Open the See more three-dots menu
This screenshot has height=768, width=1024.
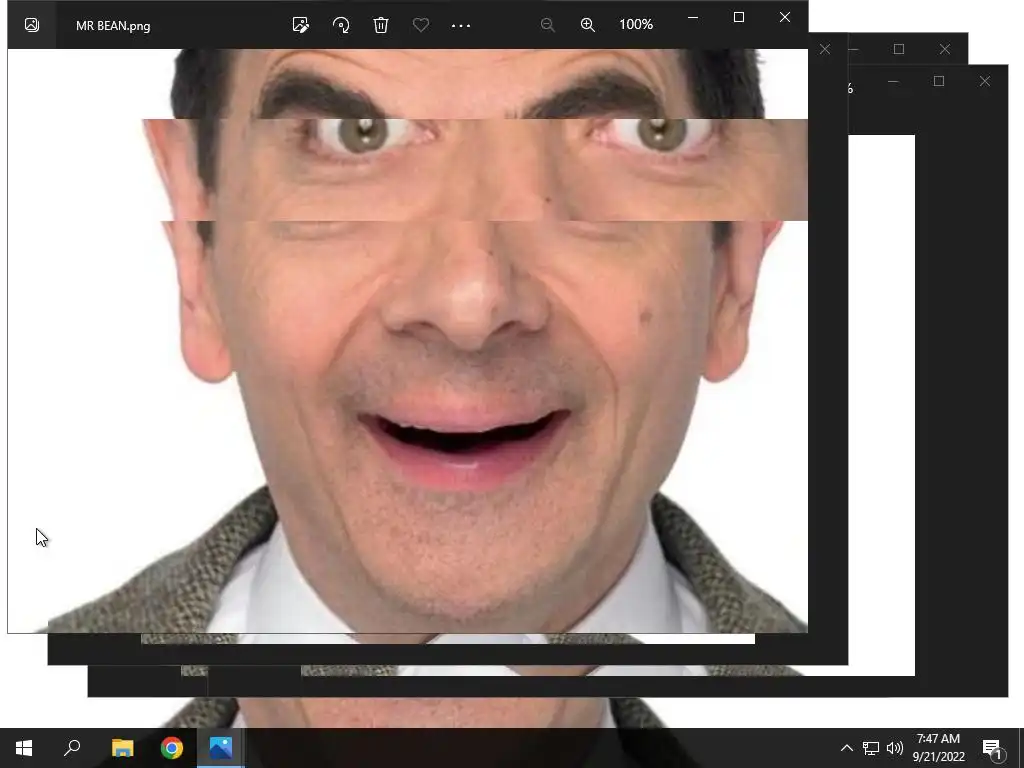(x=461, y=25)
